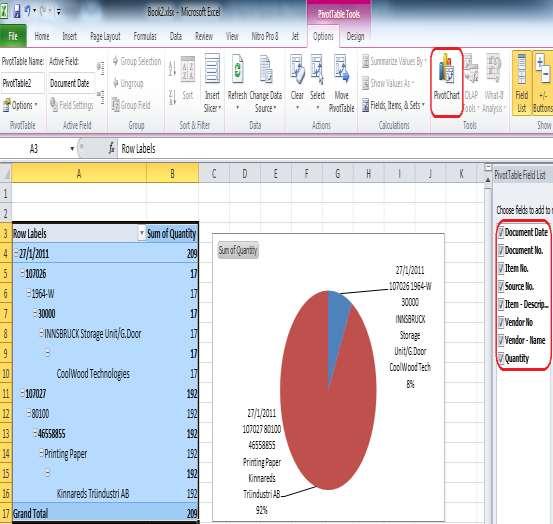This screenshot has height=524, width=553.
Task: Click the formula bar showing Row Labels
Action: pos(335,148)
